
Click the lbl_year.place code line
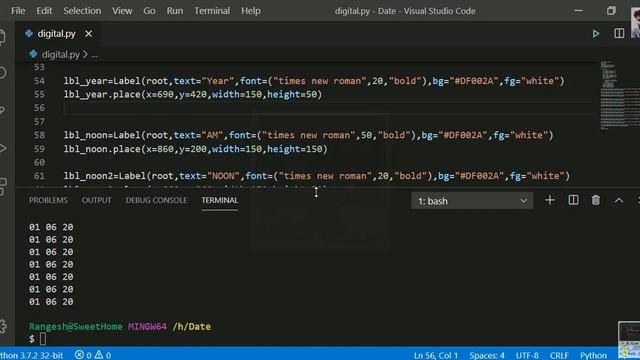(193, 94)
